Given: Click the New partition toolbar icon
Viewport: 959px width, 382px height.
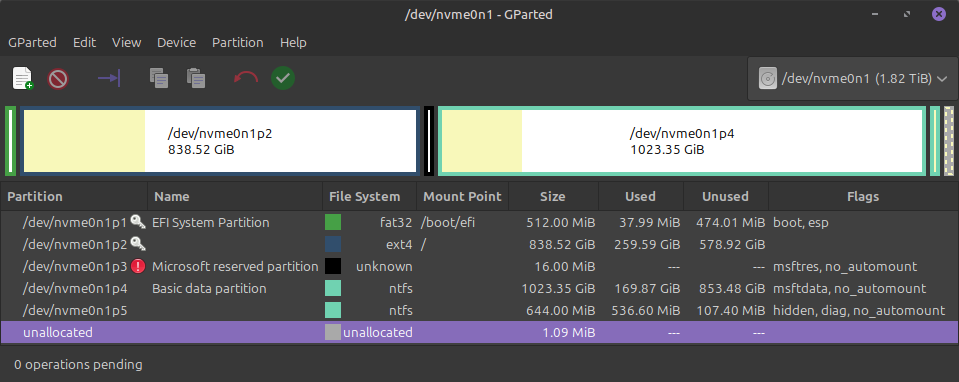Looking at the screenshot, I should (23, 78).
